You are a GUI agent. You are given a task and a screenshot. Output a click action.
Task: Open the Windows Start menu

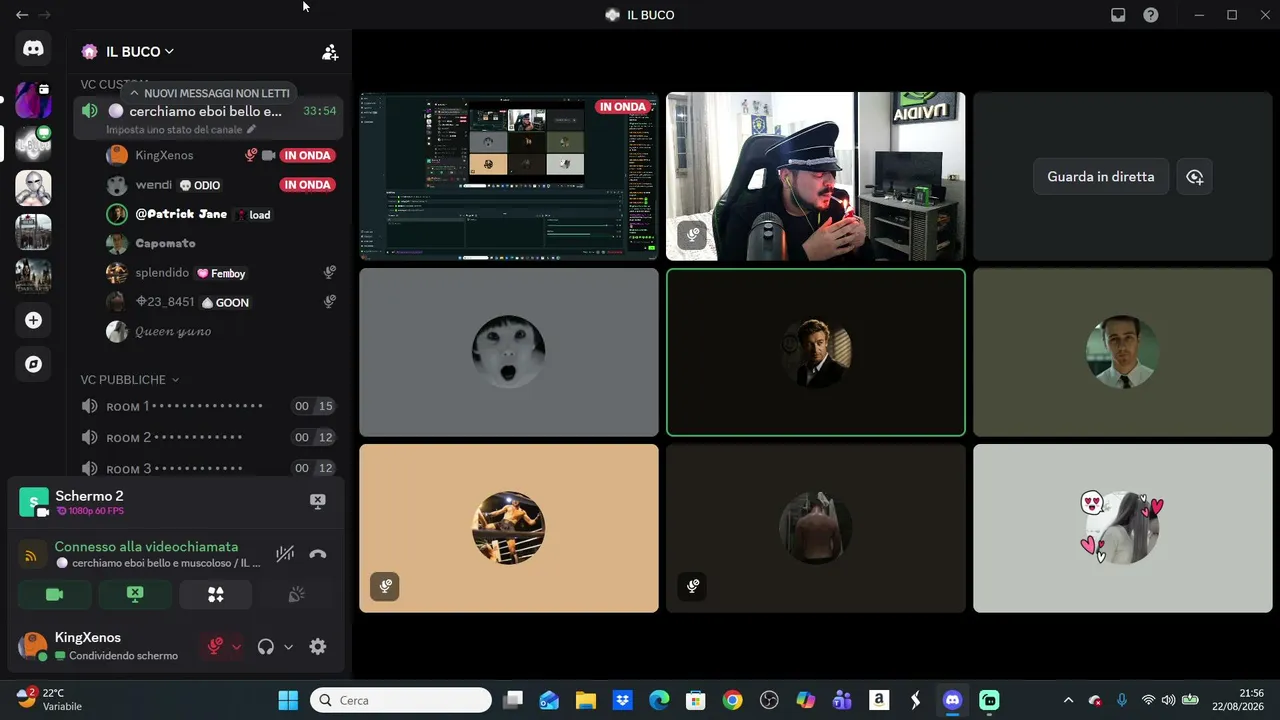point(288,700)
